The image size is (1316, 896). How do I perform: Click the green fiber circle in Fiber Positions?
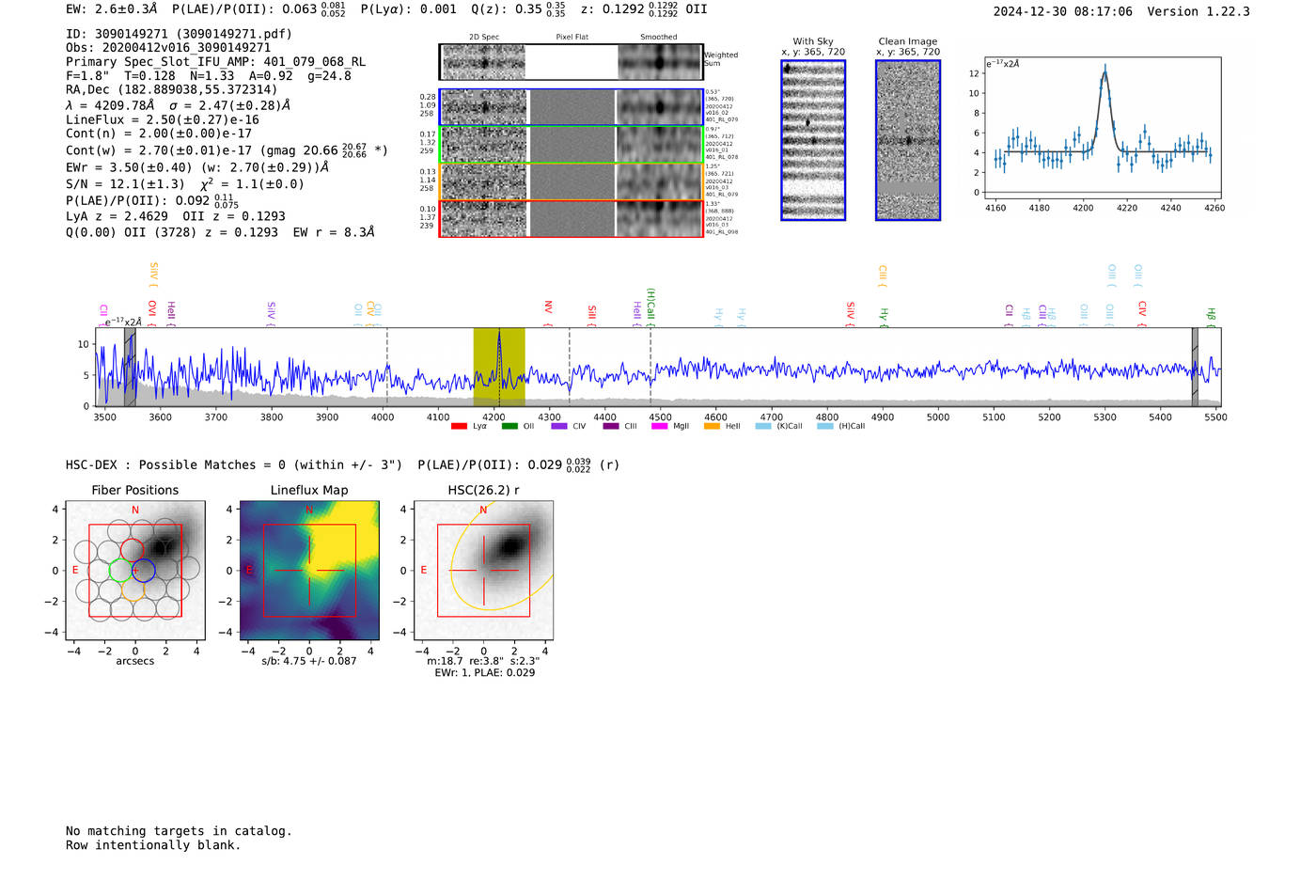point(120,570)
